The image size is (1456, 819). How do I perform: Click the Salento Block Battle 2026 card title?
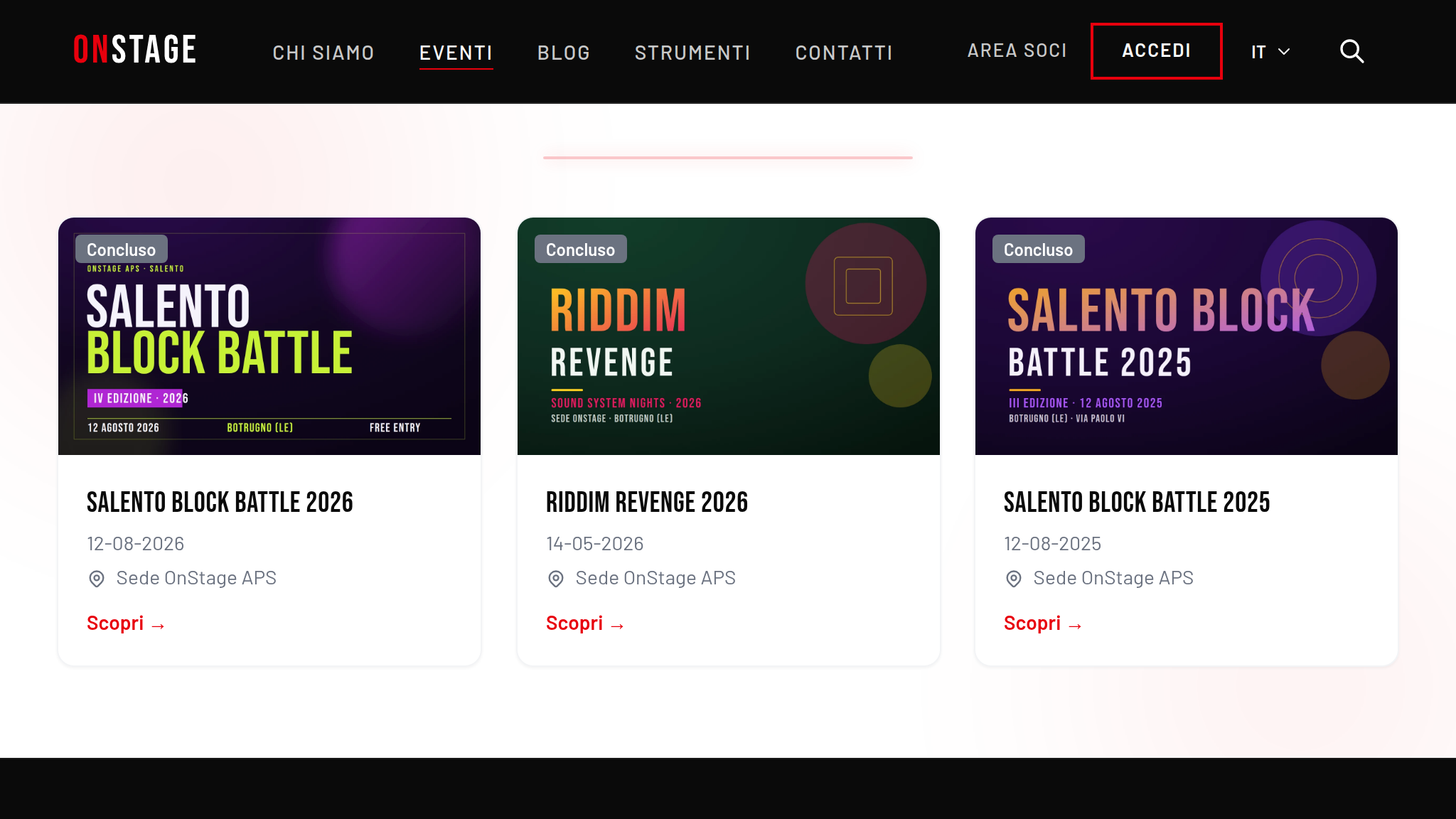(x=220, y=503)
